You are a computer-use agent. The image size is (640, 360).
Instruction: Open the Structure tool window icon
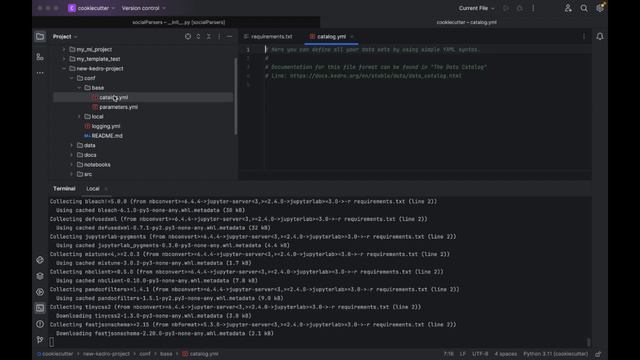click(x=40, y=57)
